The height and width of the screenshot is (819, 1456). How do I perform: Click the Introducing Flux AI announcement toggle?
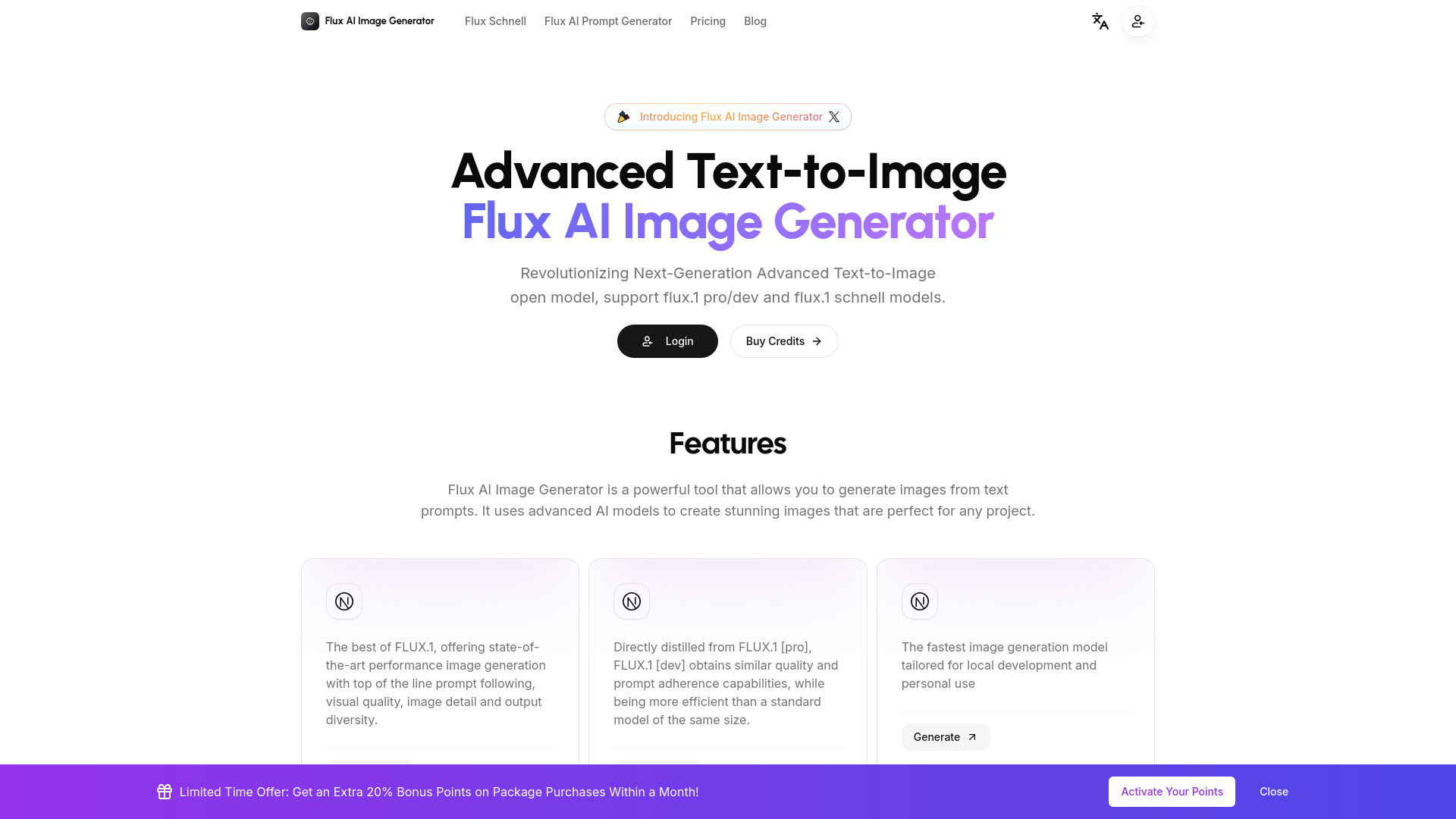pos(727,116)
